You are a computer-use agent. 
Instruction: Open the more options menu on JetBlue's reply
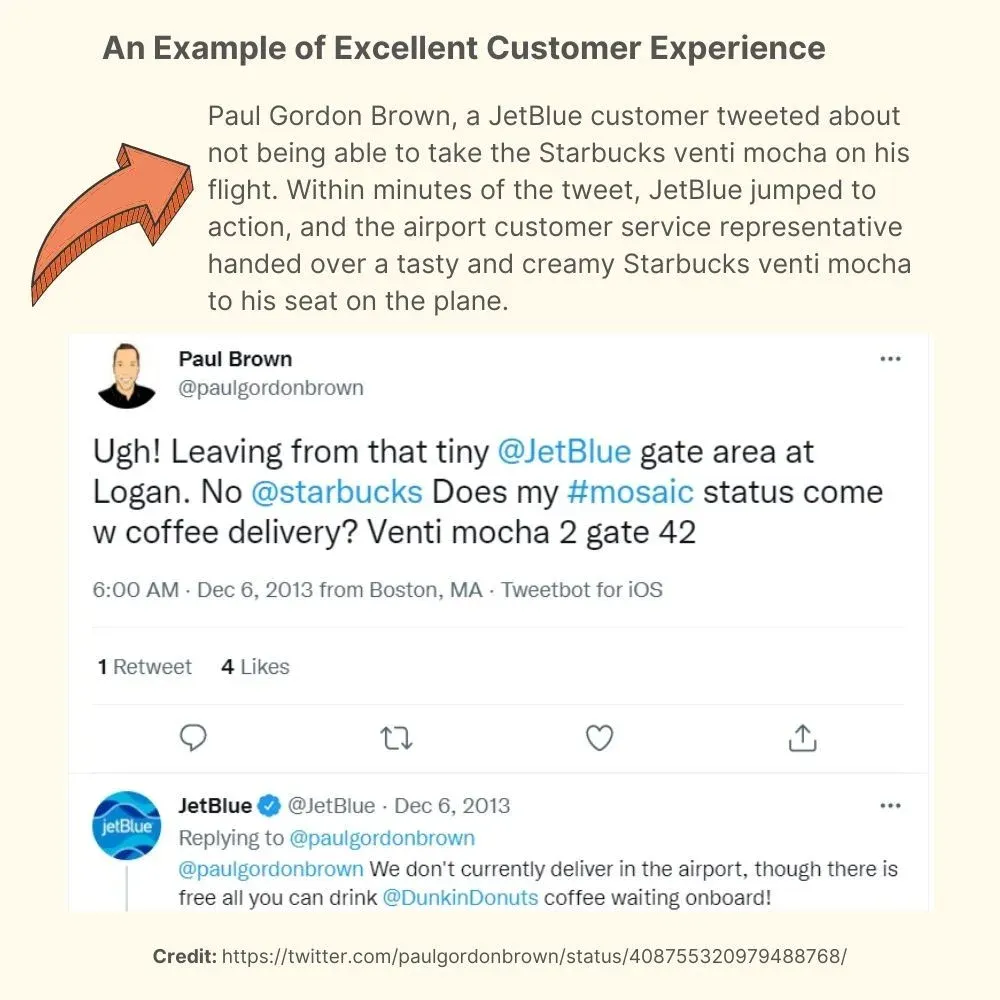click(890, 805)
